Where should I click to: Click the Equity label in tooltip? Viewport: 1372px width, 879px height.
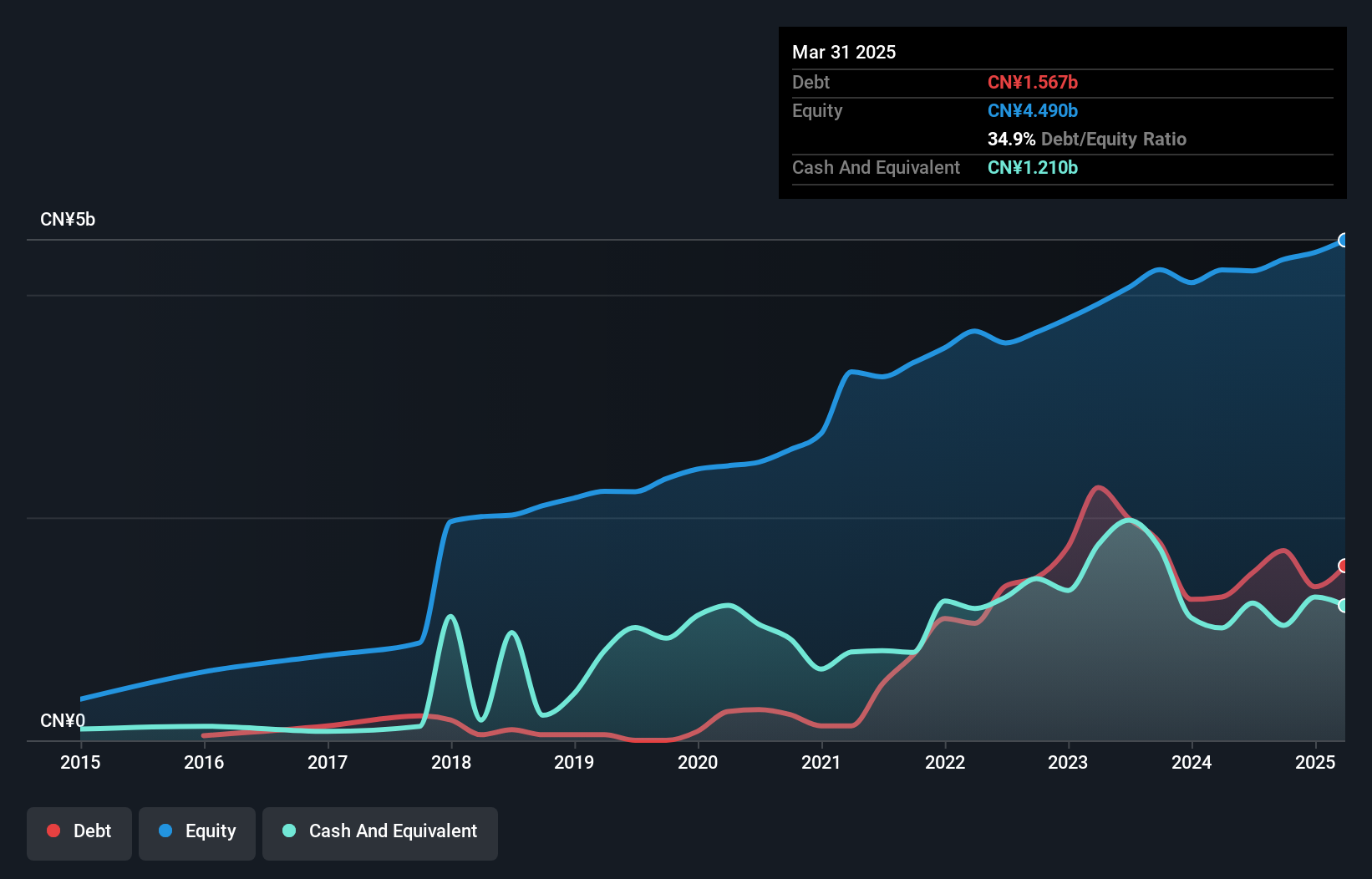pyautogui.click(x=817, y=110)
